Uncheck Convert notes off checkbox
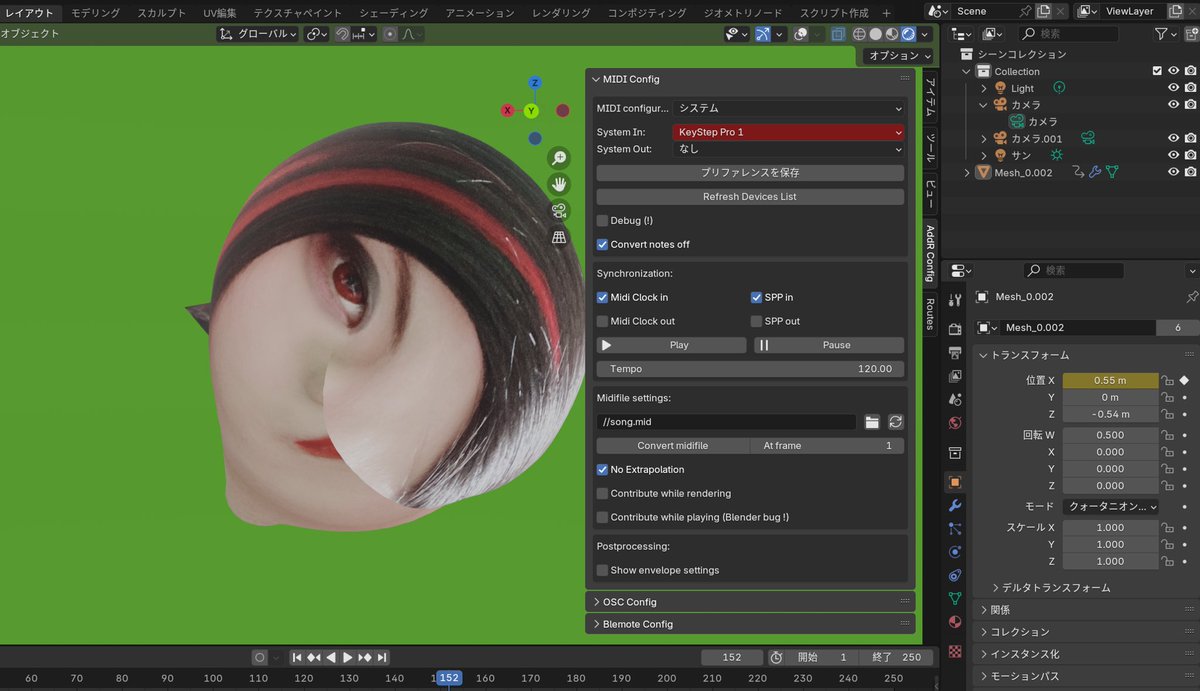 click(602, 244)
